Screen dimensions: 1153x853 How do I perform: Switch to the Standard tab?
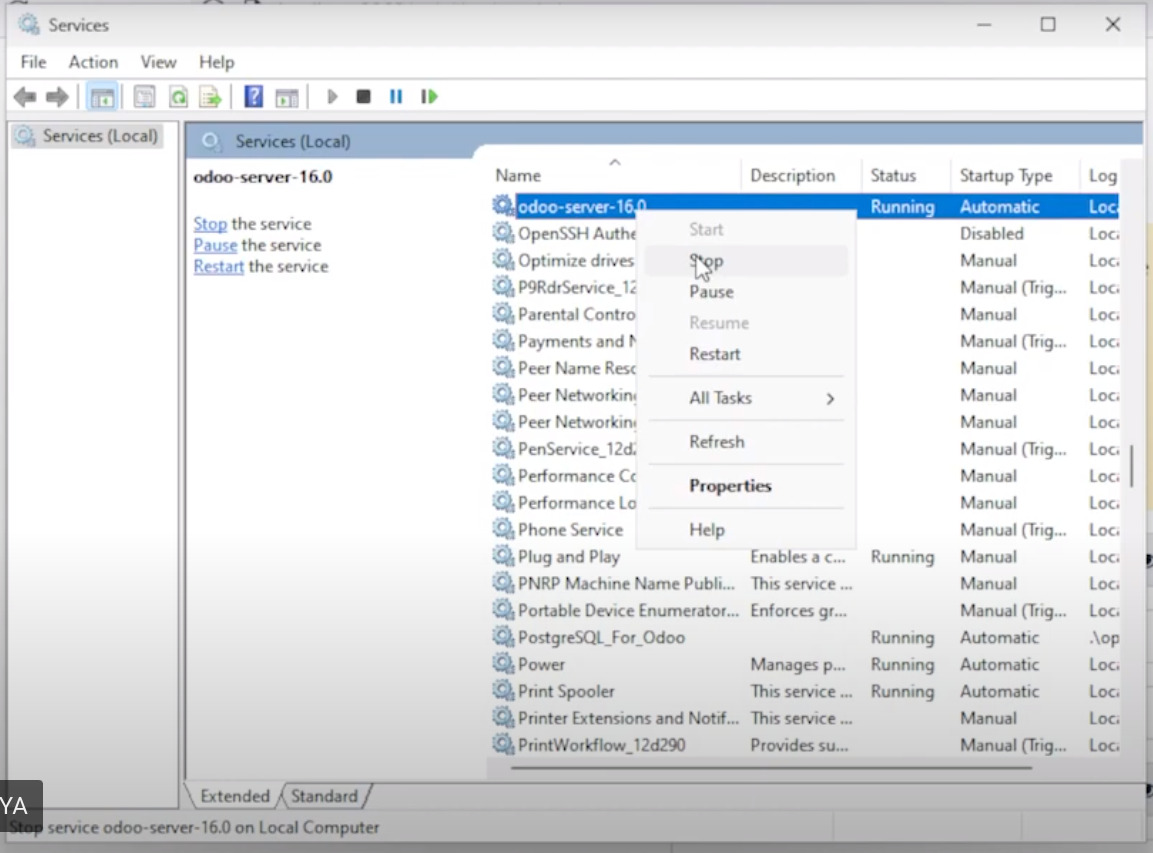(324, 796)
